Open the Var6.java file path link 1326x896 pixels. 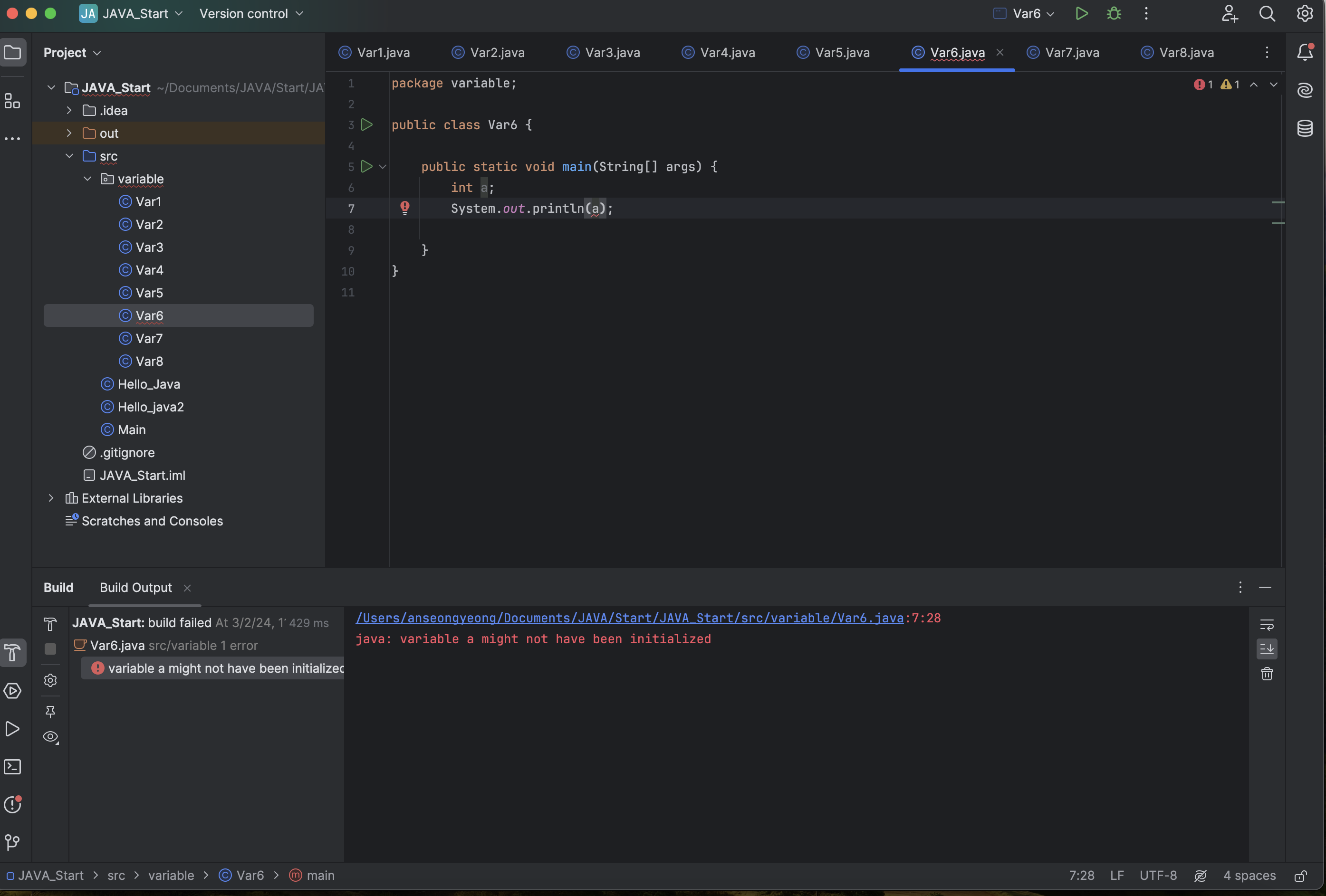[629, 618]
